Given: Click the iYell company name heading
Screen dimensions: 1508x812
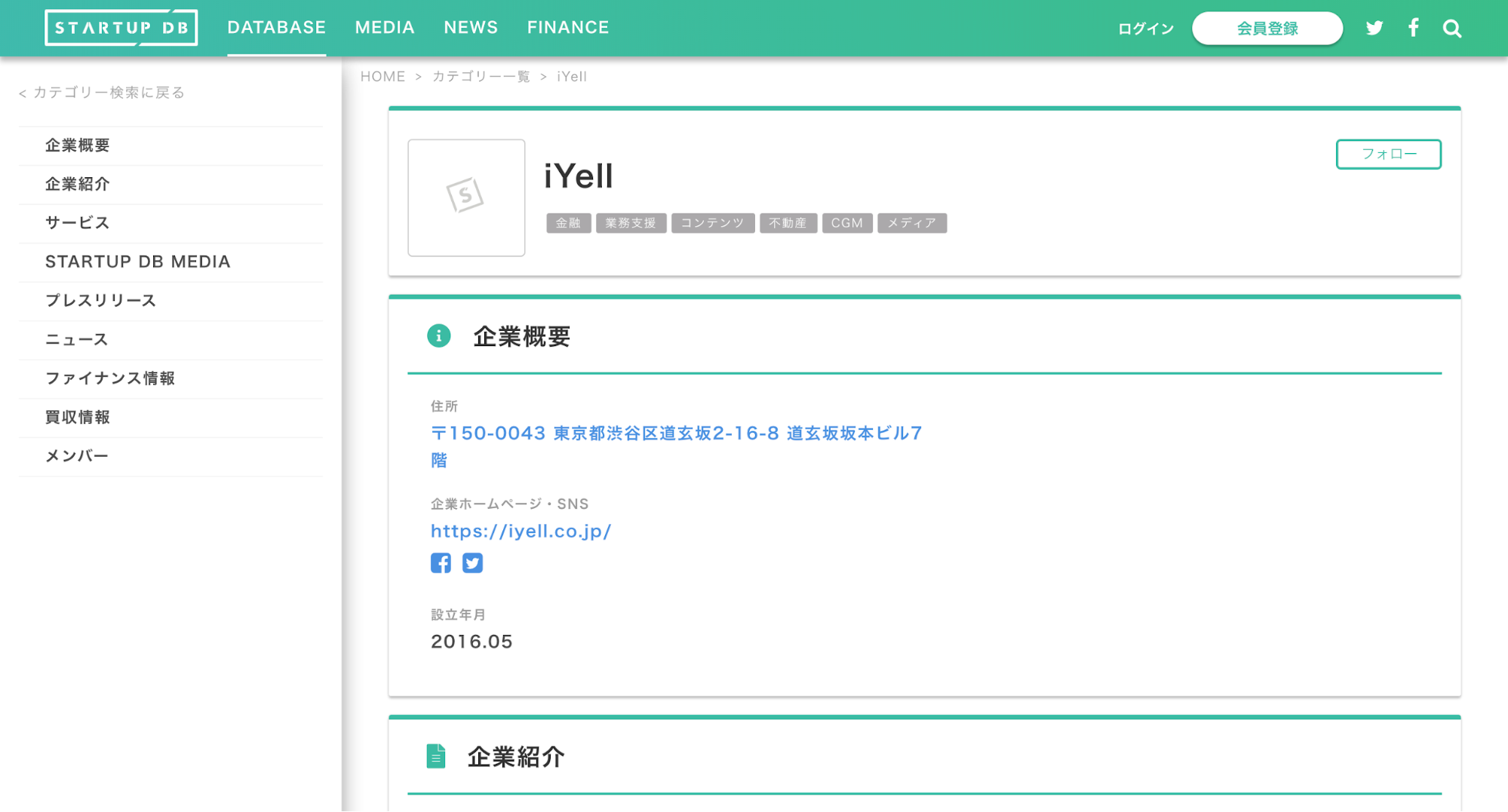Looking at the screenshot, I should (579, 176).
